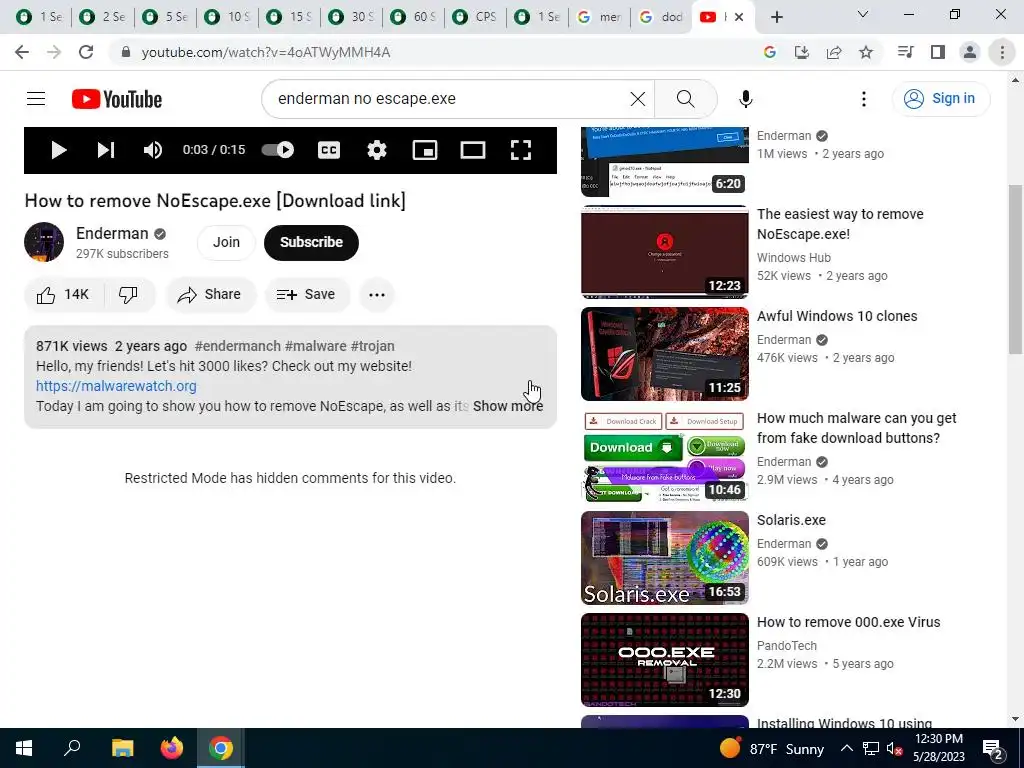Go back in browser history
The image size is (1024, 768).
click(22, 52)
